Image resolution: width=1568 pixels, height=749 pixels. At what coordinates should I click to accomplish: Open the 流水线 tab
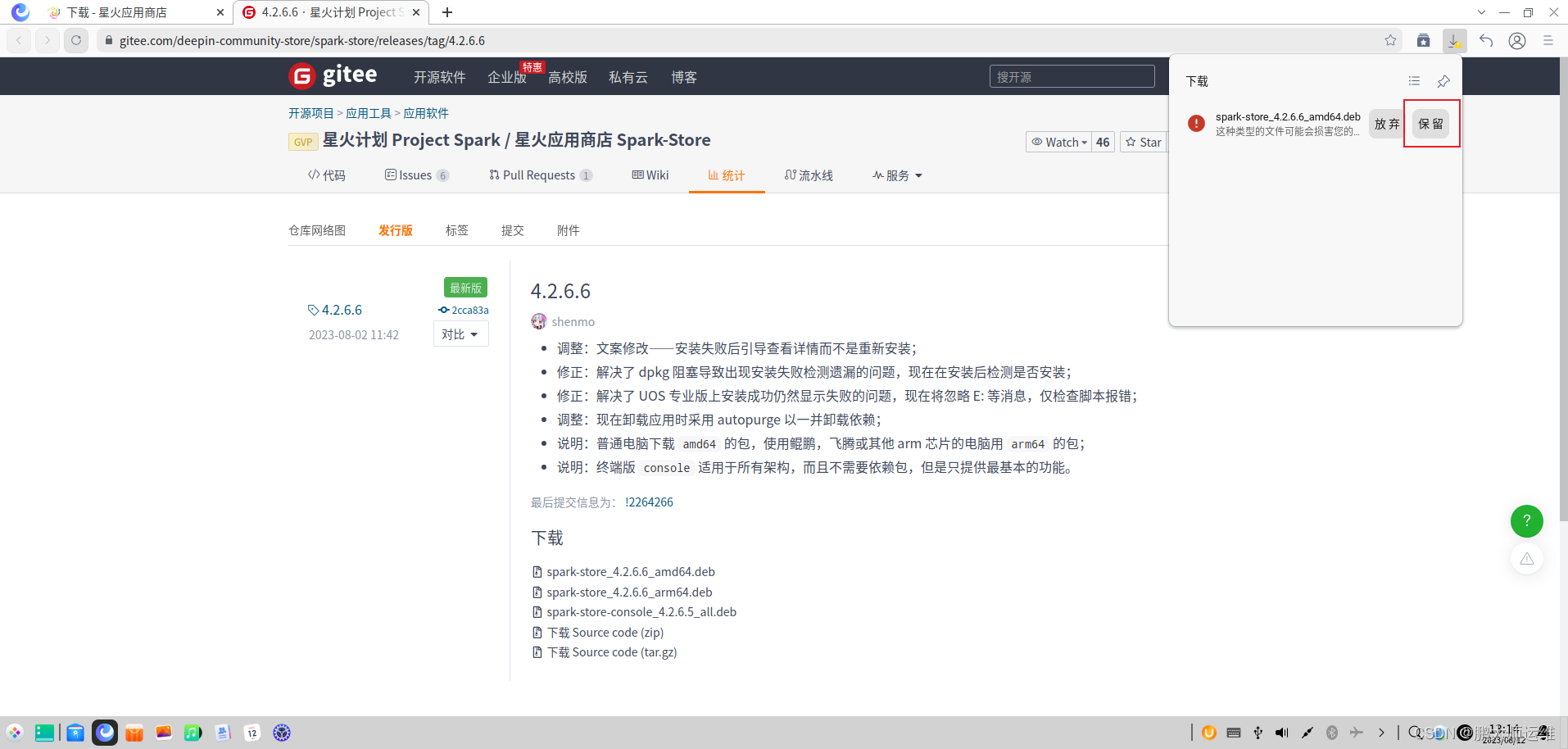[x=809, y=175]
